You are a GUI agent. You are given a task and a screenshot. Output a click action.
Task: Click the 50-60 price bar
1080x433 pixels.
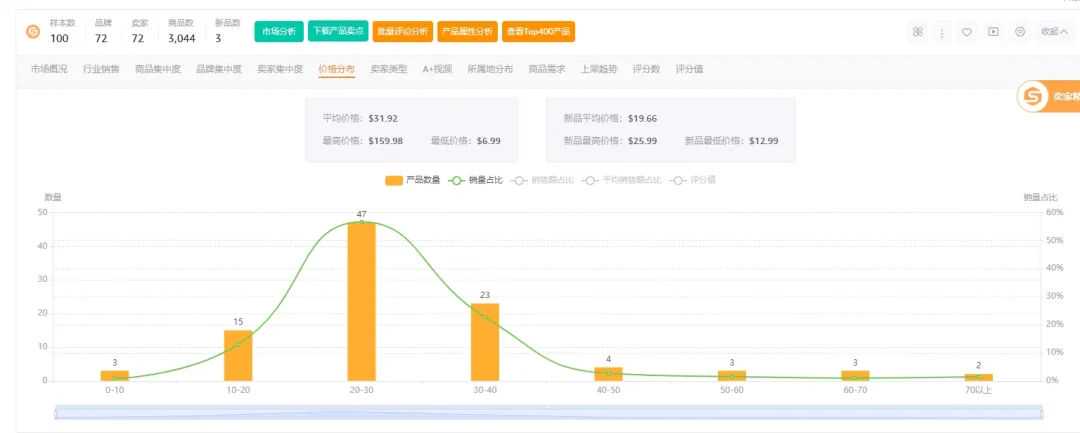pyautogui.click(x=731, y=376)
